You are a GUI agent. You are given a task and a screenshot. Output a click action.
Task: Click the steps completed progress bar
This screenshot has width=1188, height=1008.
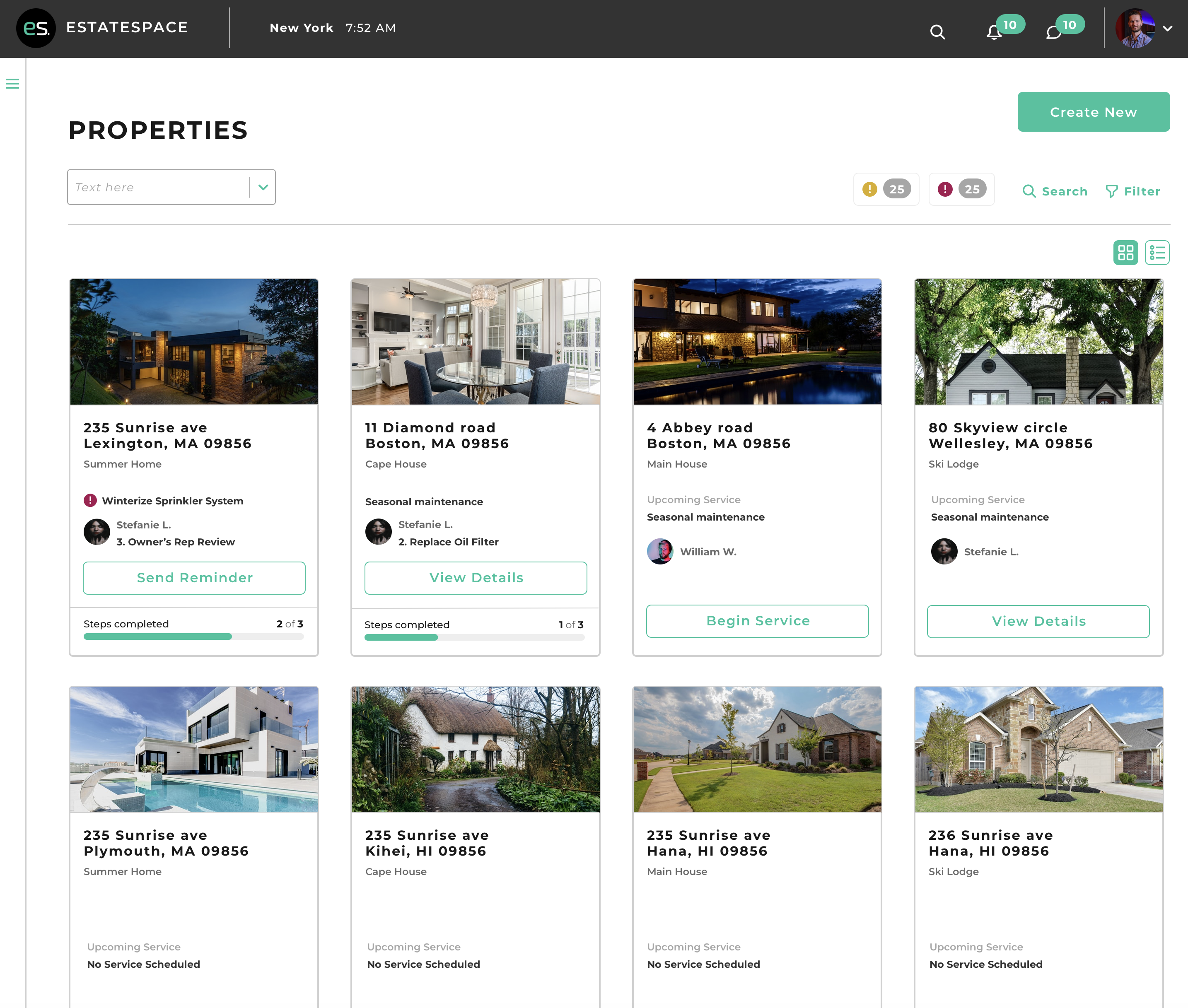(x=194, y=636)
